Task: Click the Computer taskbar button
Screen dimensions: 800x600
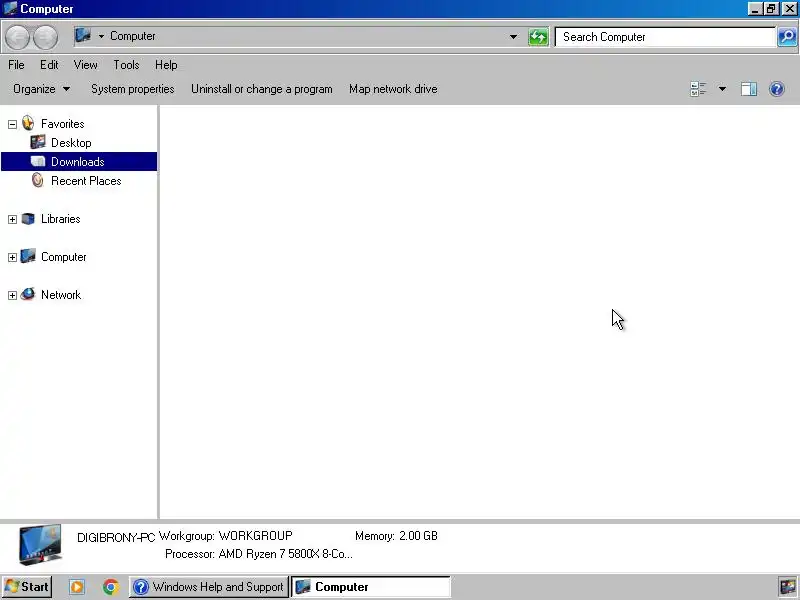Action: pyautogui.click(x=371, y=587)
